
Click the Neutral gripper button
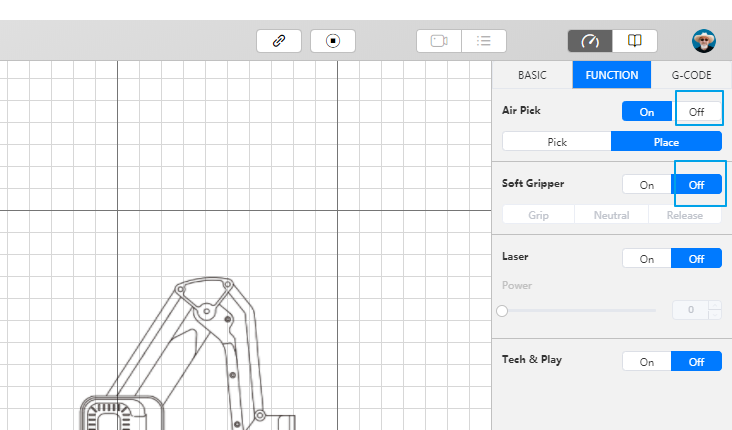click(x=612, y=215)
